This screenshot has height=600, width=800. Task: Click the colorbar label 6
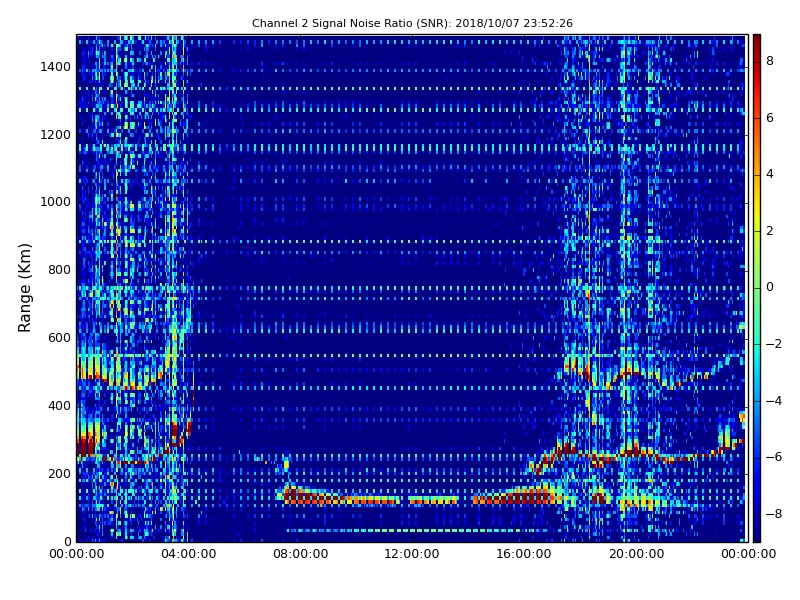770,118
